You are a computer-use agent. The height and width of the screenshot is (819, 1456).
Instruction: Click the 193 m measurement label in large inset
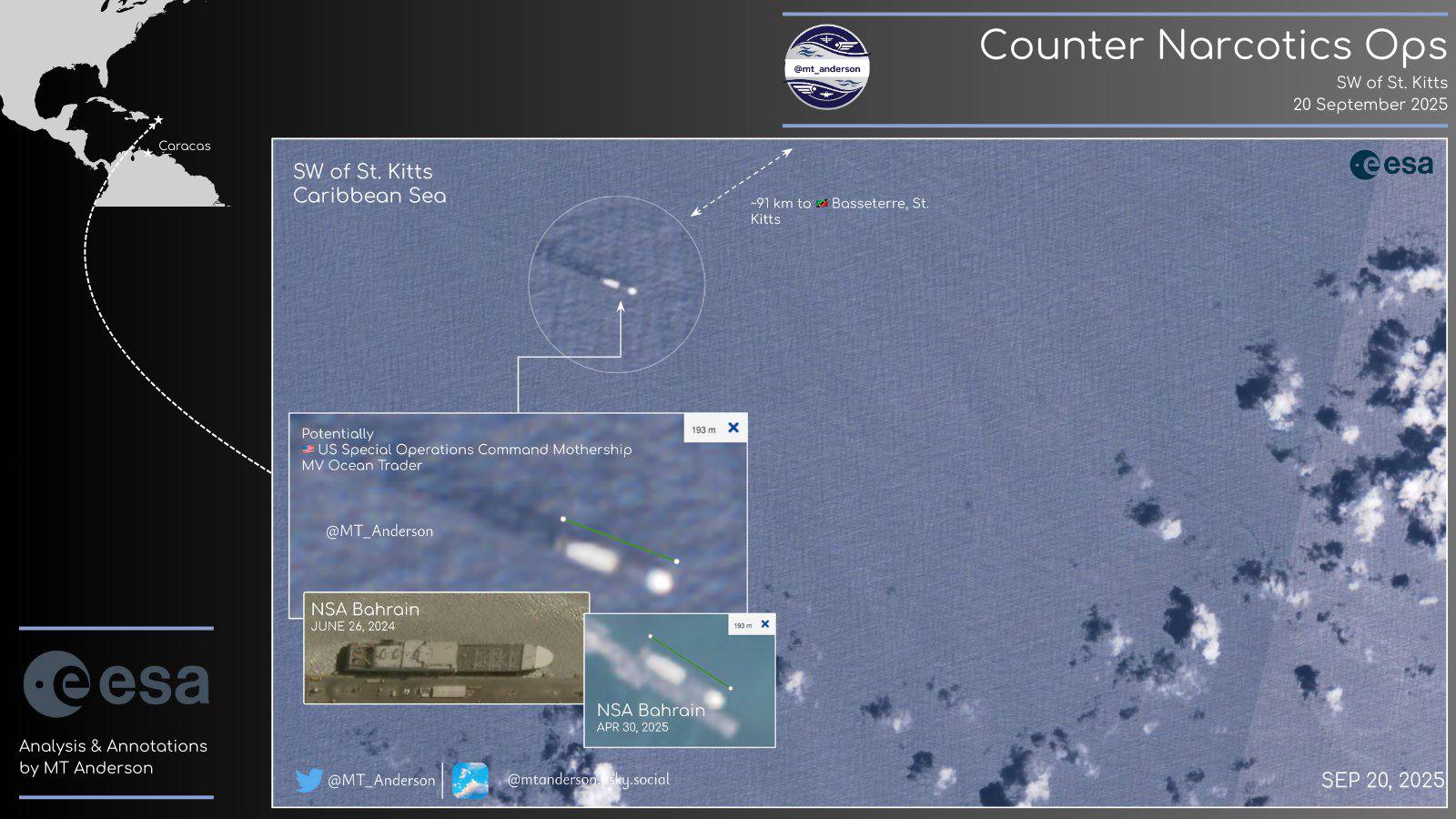click(x=703, y=430)
